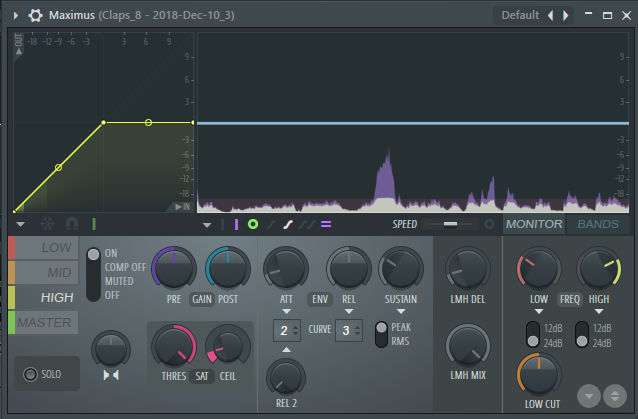638x419 pixels.
Task: Click the band state ON/COMP OFF/MUTED switch
Action: click(x=94, y=275)
